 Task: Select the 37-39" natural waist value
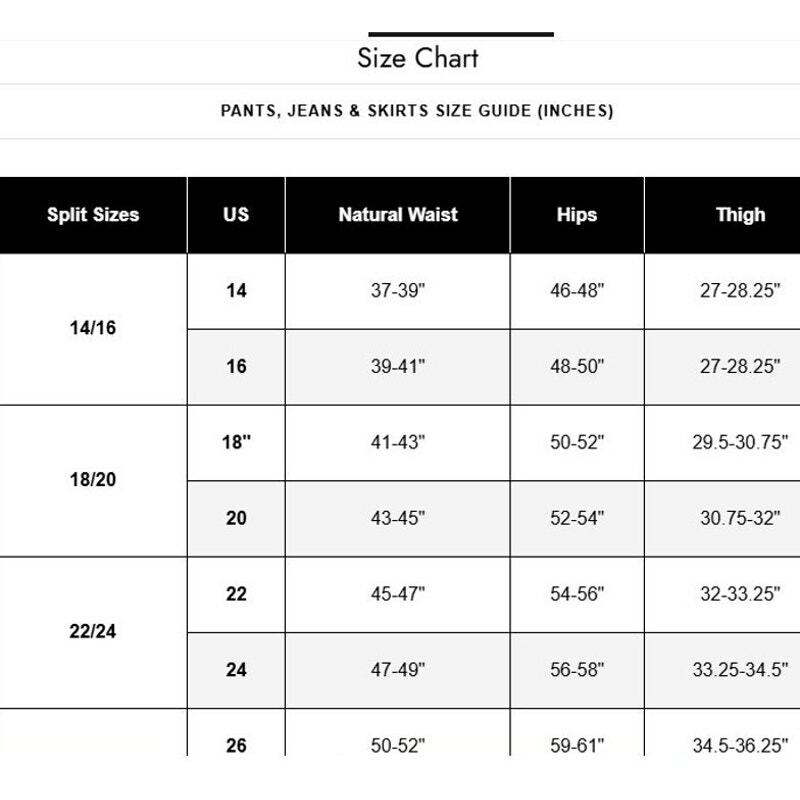coord(398,291)
